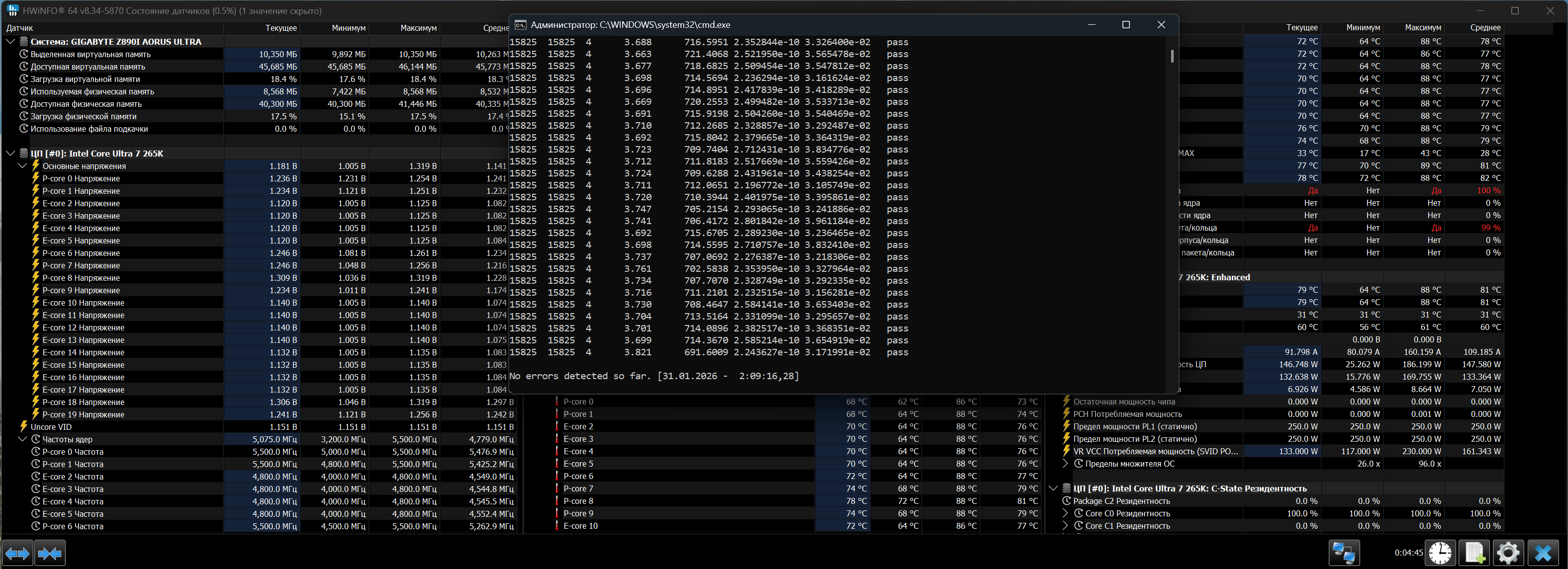This screenshot has height=569, width=1568.
Task: Expand the Пределы множителя ОС row
Action: pos(1065,464)
